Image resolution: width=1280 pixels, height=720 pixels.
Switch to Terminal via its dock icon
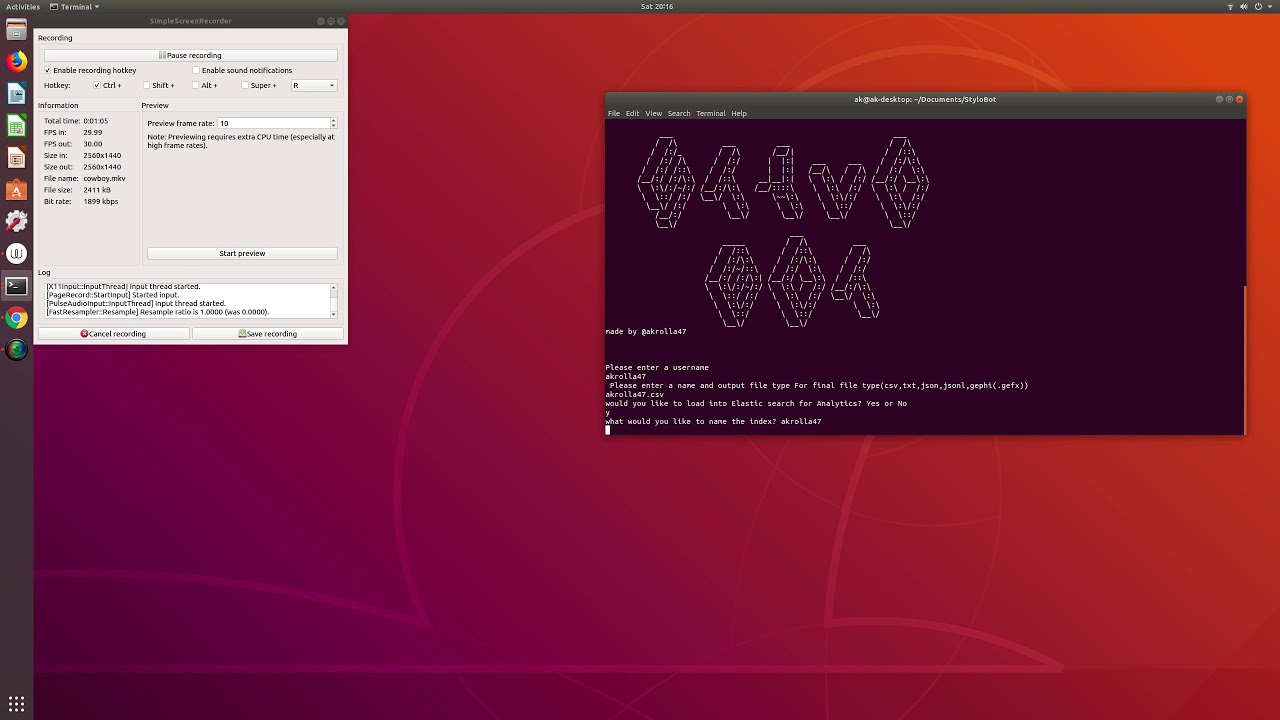[x=16, y=286]
